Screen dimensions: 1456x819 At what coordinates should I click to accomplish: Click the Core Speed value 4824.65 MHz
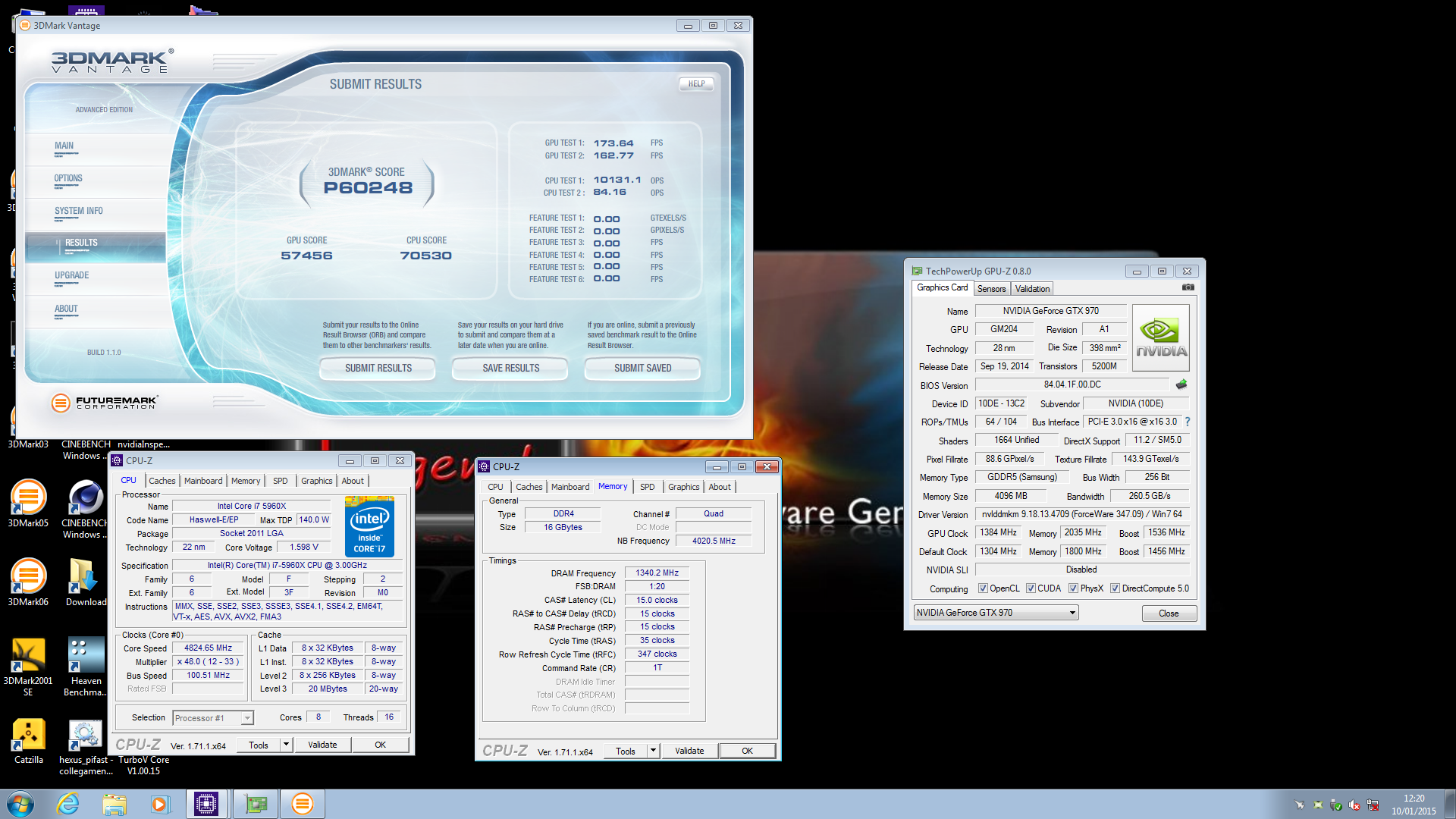209,648
